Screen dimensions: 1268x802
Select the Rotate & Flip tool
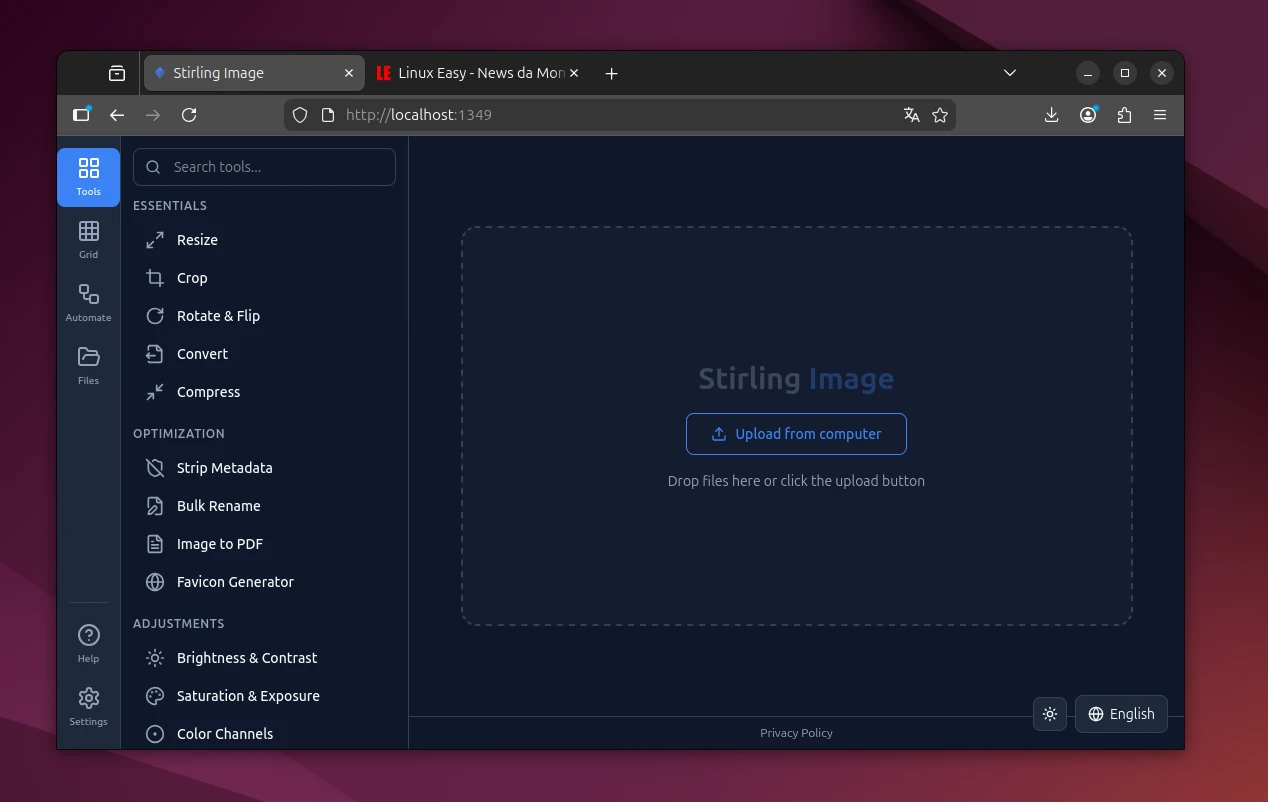tap(218, 315)
